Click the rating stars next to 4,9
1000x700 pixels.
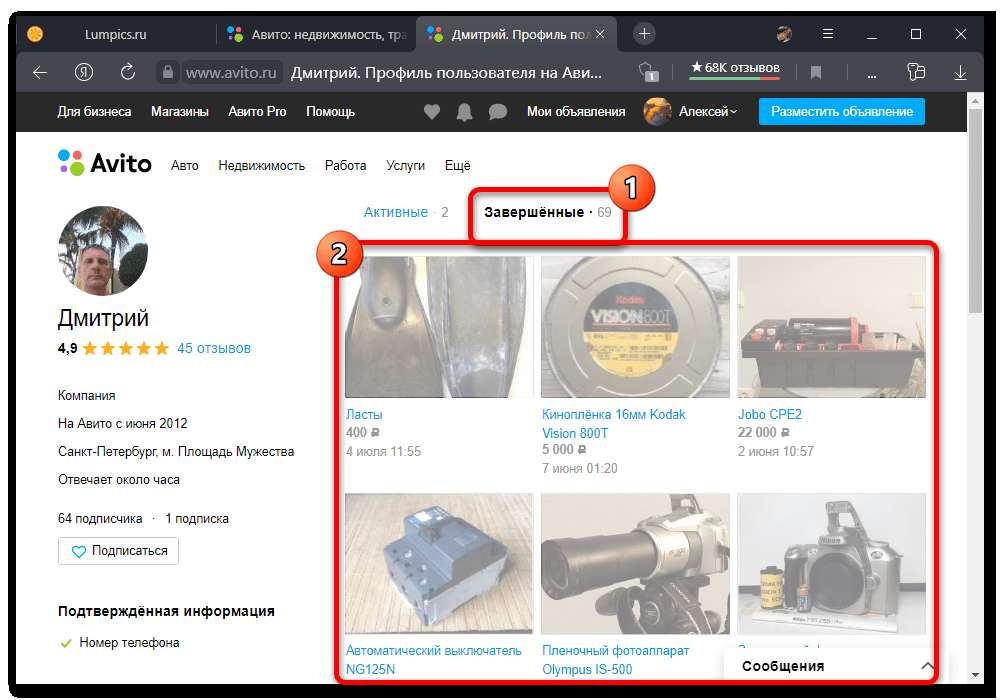pyautogui.click(x=126, y=348)
